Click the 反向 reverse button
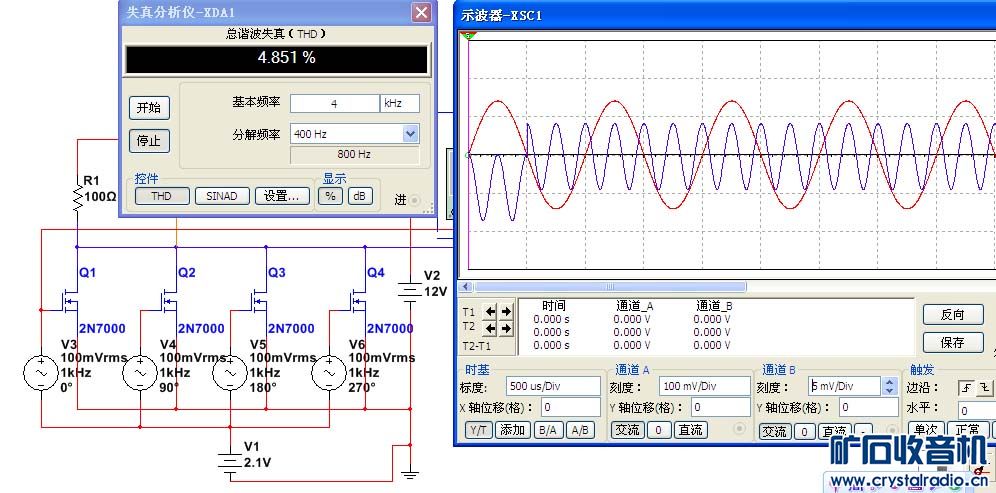 click(952, 314)
